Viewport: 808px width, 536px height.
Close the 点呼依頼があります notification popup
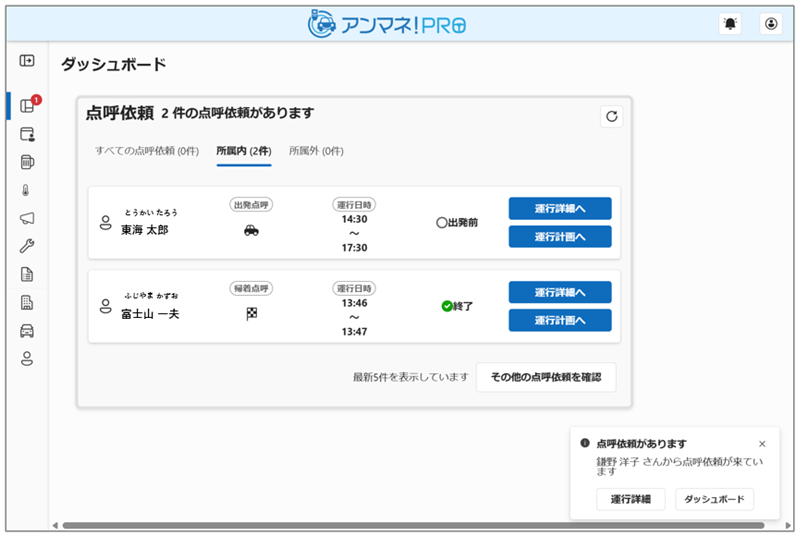click(762, 443)
